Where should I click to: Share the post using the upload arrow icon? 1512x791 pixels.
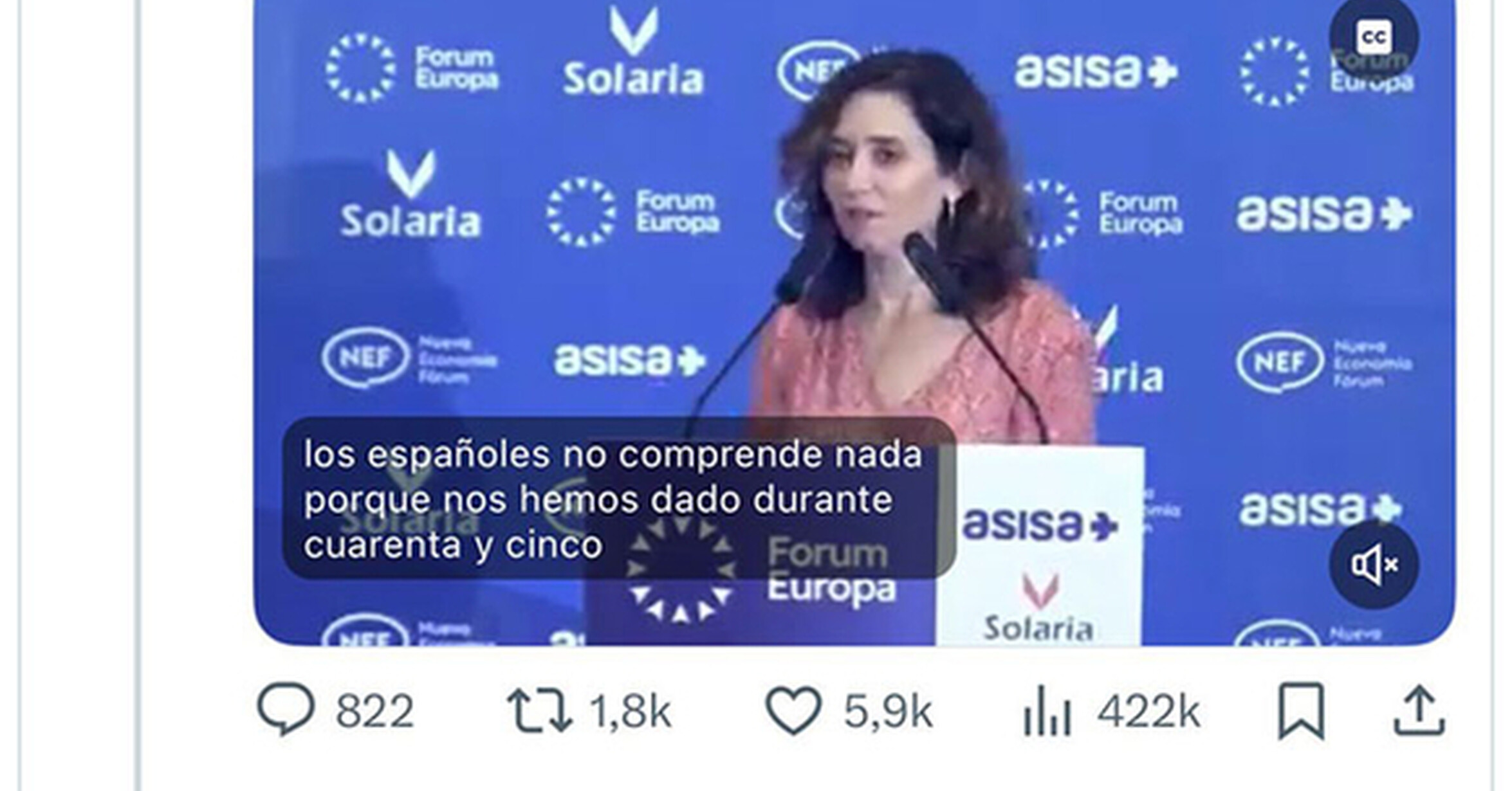point(1419,710)
